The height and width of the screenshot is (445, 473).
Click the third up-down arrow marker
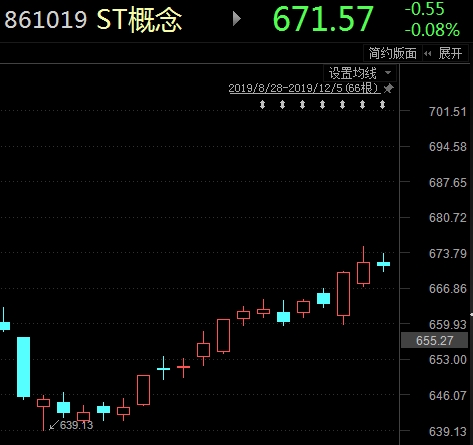point(302,105)
